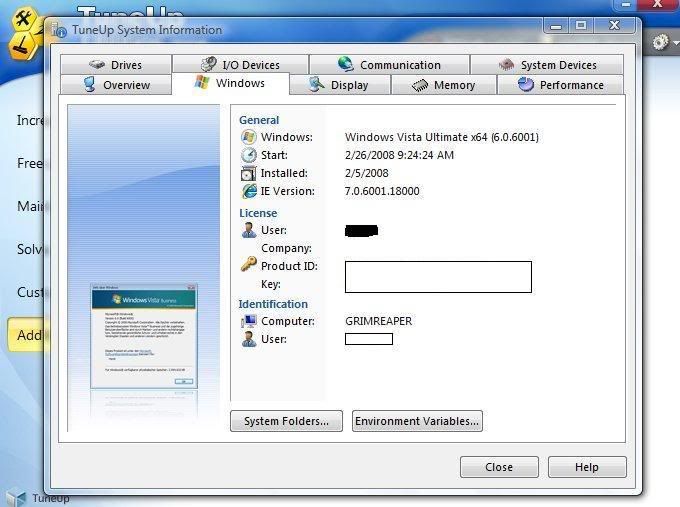
Task: Click the clock icon beside Start:
Action: (248, 155)
